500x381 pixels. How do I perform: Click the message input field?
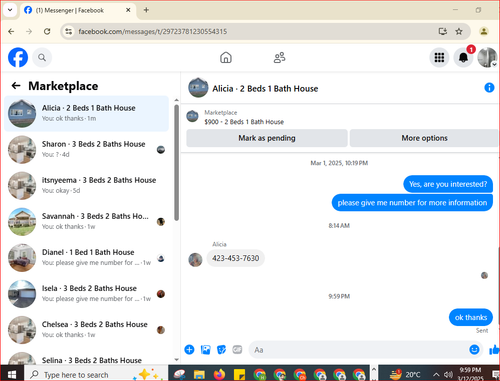coord(358,350)
